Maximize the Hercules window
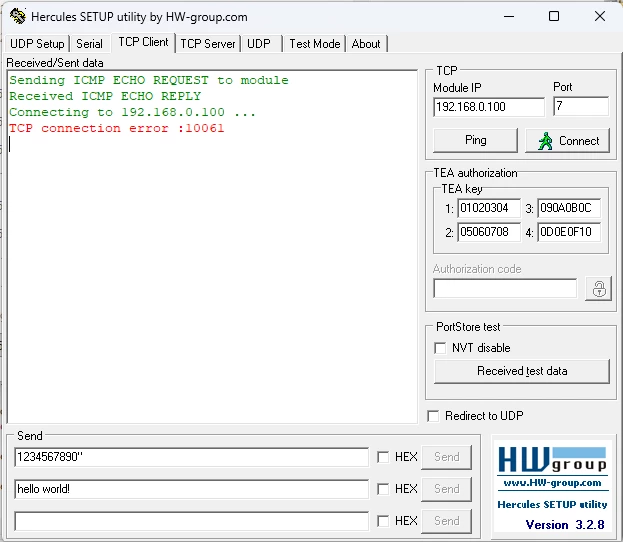Image resolution: width=623 pixels, height=542 pixels. tap(554, 16)
